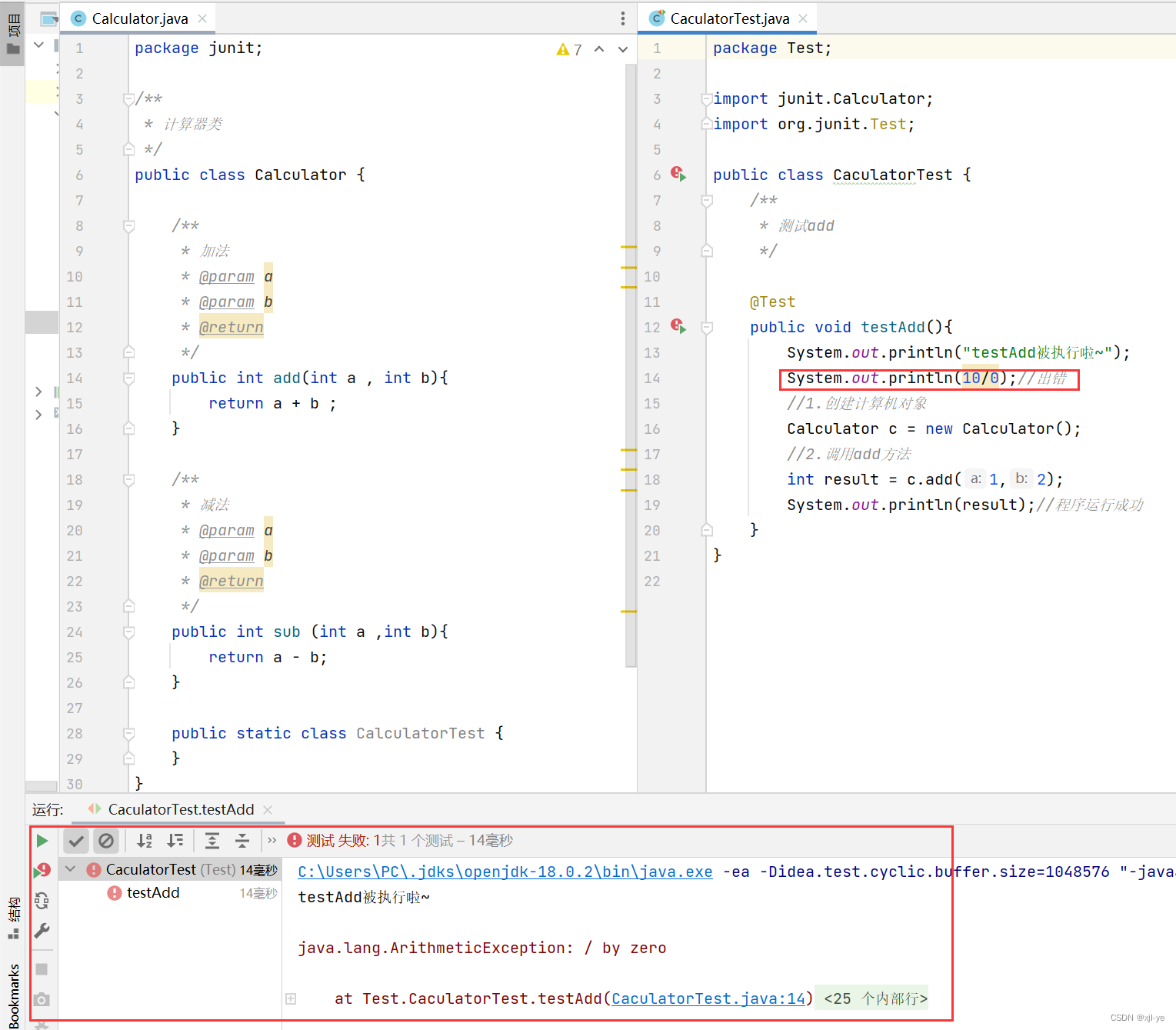Screen dimensions: 1176x1030
Task: Click the Calculator.java editor vertical scrollbar
Action: click(x=631, y=365)
